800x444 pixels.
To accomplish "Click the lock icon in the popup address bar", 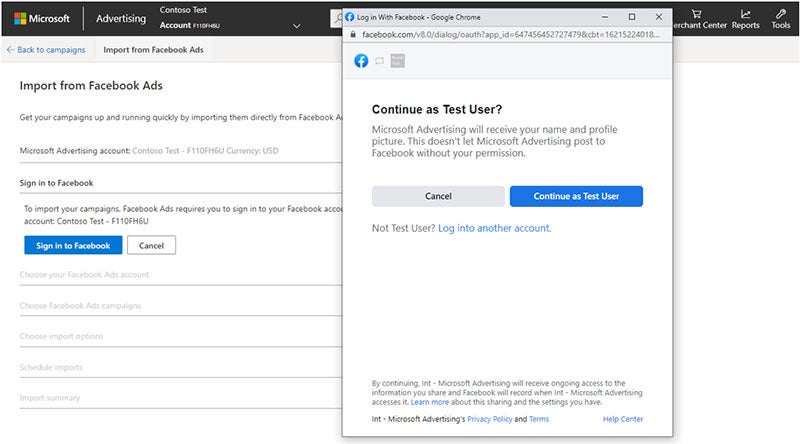I will (353, 35).
